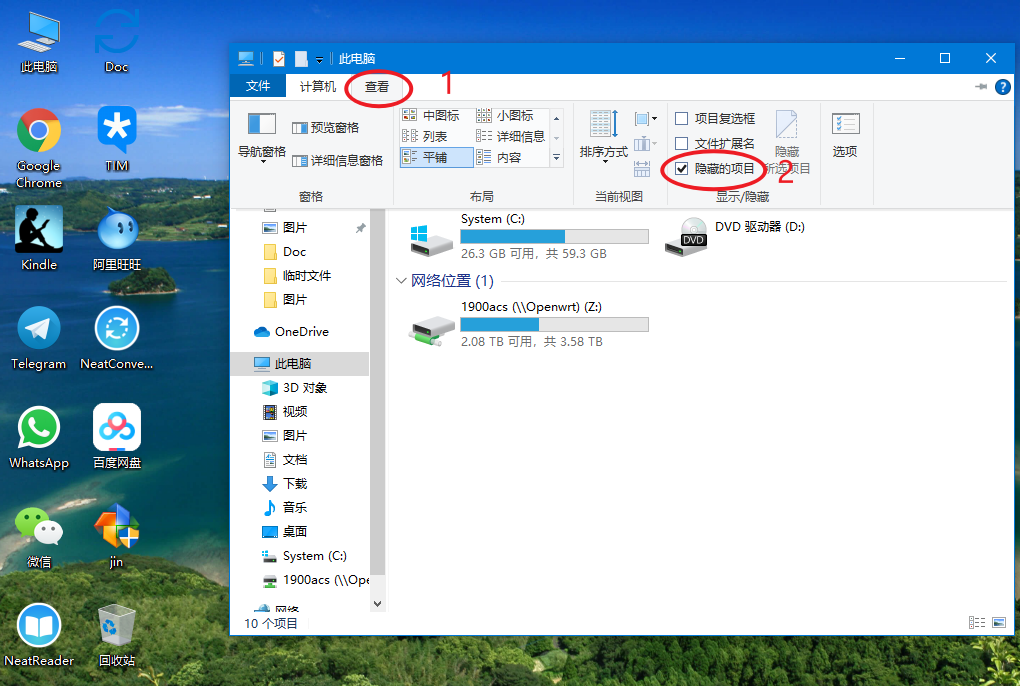This screenshot has width=1020, height=686.
Task: Choose 列表 list layout
Action: click(x=425, y=137)
